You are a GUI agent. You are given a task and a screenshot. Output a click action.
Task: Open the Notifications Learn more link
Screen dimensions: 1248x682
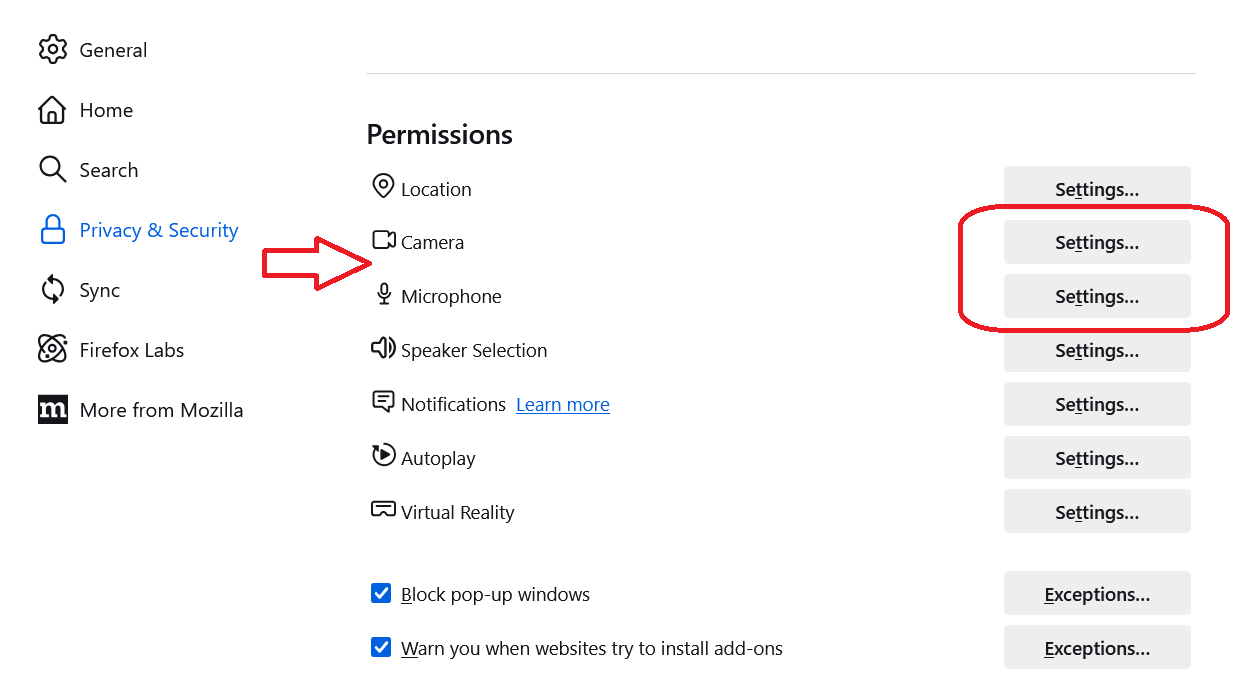coord(562,405)
